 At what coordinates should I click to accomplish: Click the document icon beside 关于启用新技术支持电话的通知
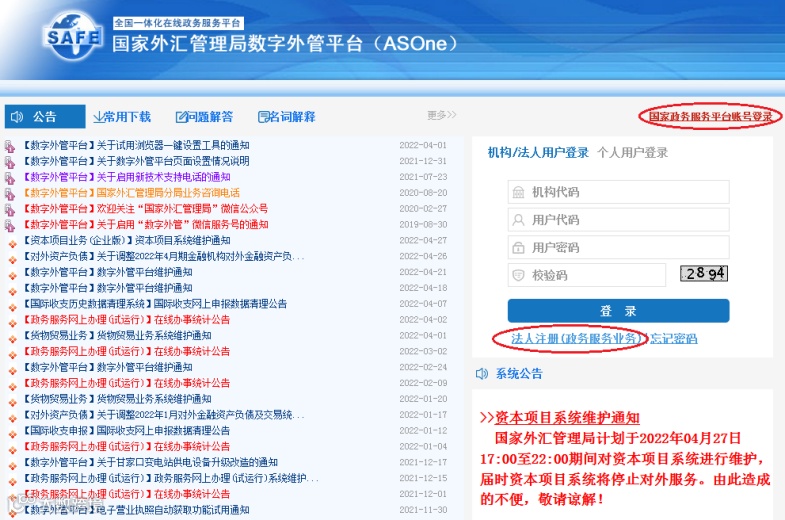pos(10,178)
